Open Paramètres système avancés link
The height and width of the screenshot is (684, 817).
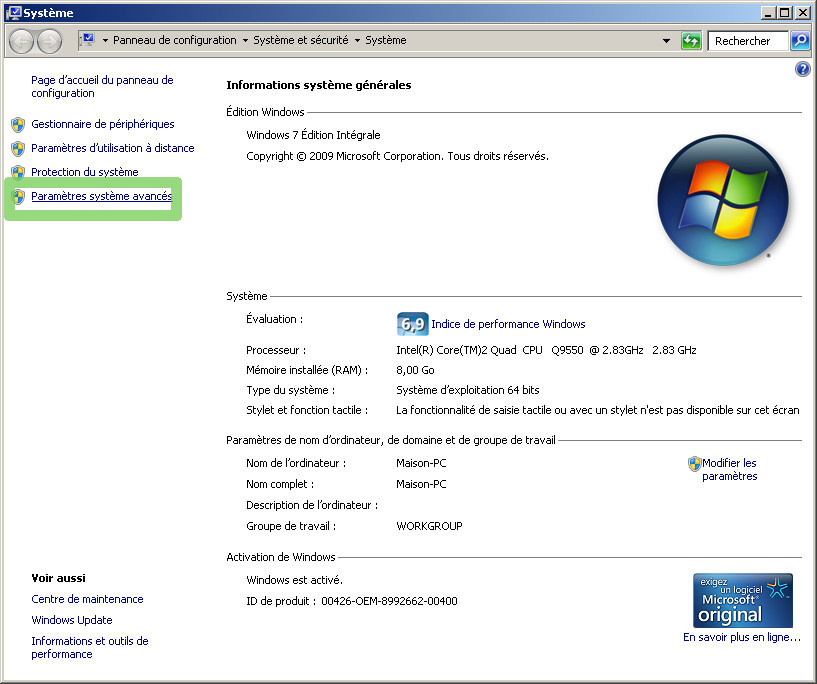point(101,197)
